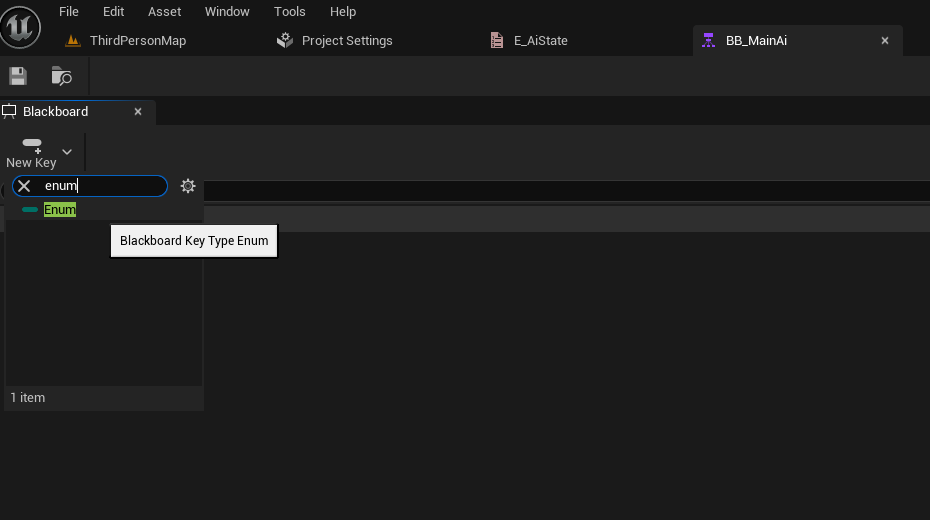
Task: Open the File menu
Action: (69, 12)
